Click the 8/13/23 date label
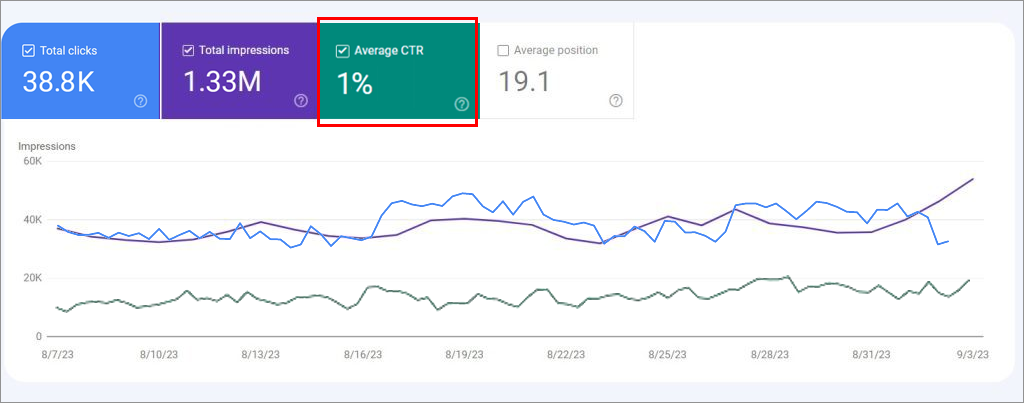This screenshot has height=403, width=1024. pyautogui.click(x=261, y=355)
